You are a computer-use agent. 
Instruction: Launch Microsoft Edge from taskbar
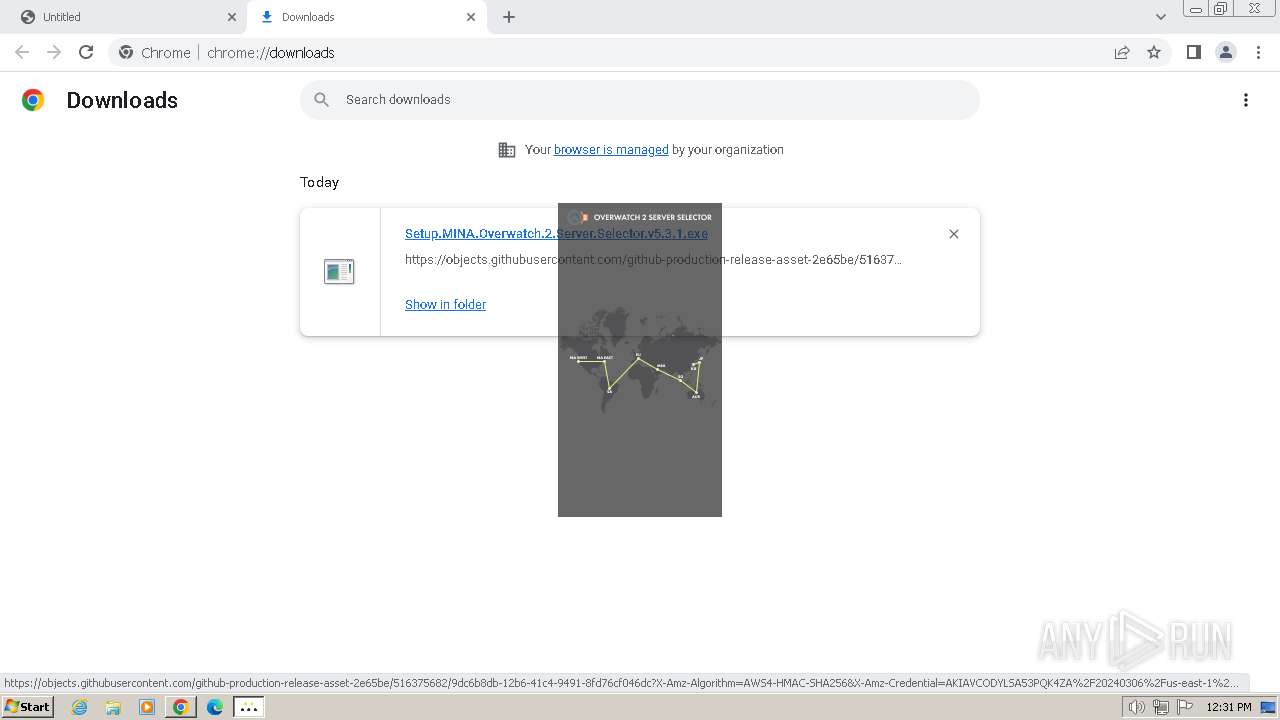click(x=214, y=707)
